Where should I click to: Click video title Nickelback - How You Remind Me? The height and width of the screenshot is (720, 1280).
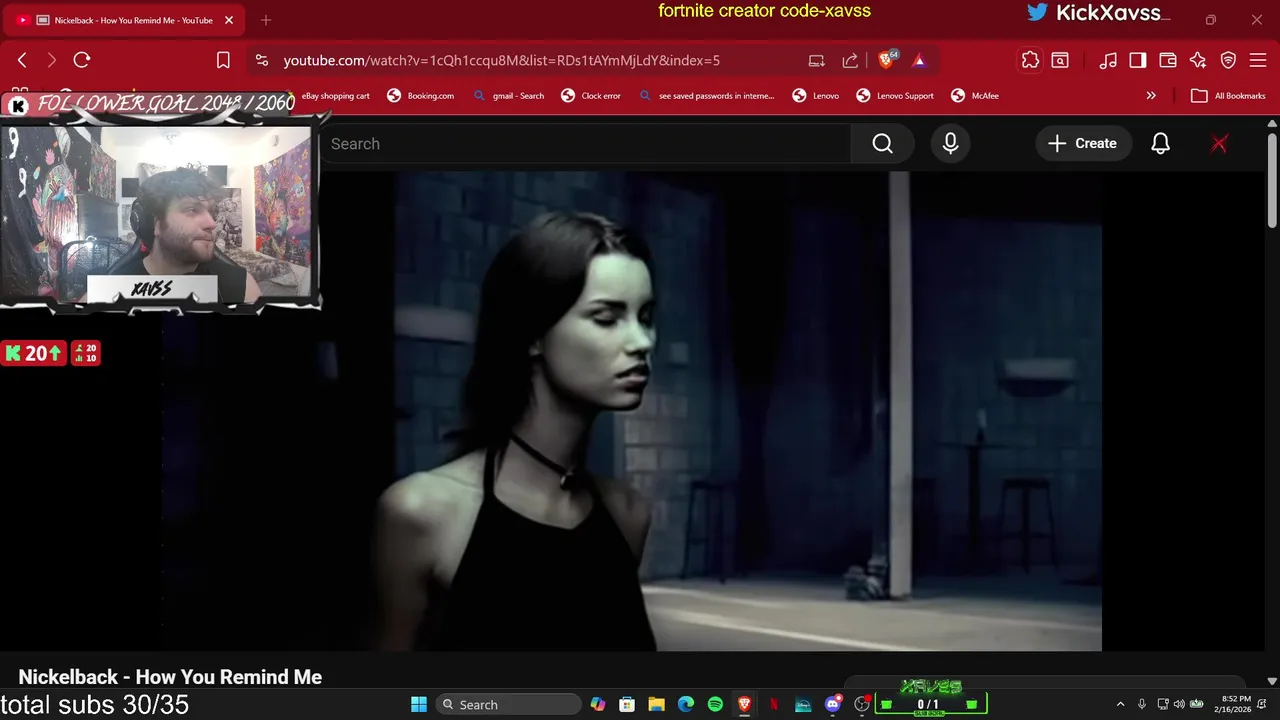(170, 677)
